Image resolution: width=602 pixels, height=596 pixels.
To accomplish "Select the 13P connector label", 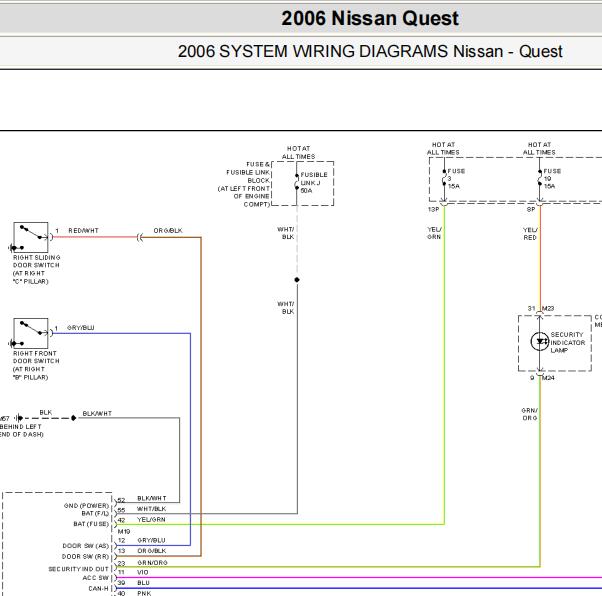I will pyautogui.click(x=433, y=209).
